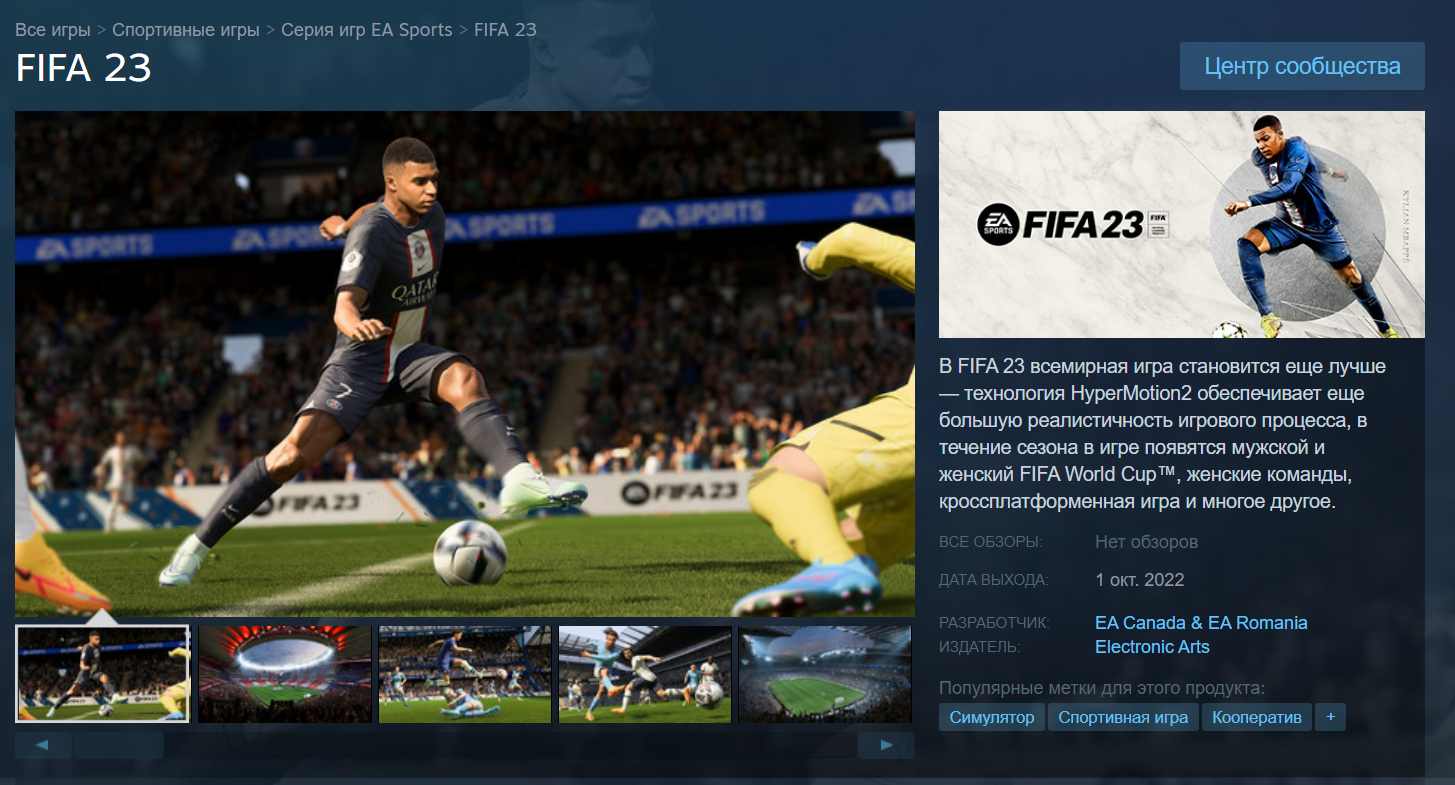Screen dimensions: 1455x785
Task: Select the third thumbnail showing a slide tackle
Action: (465, 674)
